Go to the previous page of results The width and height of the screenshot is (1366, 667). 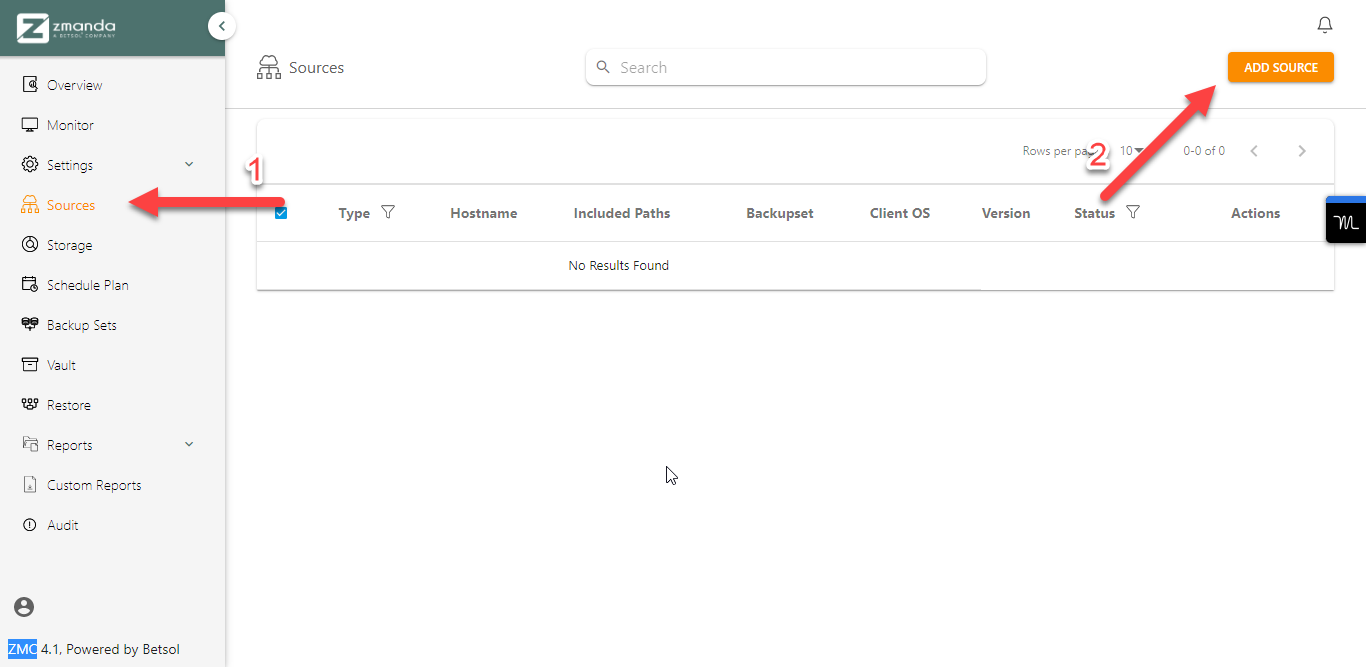point(1254,151)
